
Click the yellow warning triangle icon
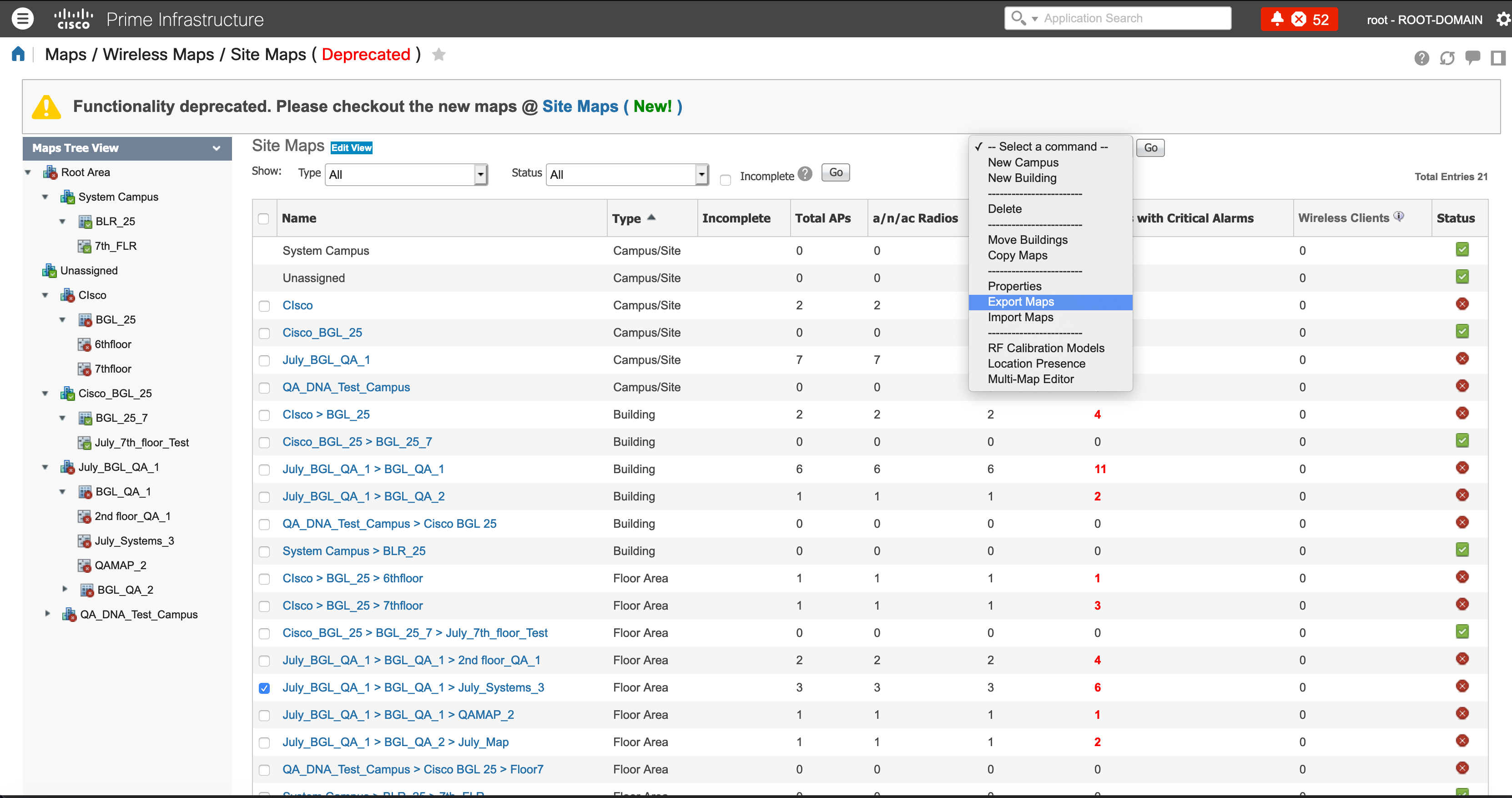click(x=46, y=107)
